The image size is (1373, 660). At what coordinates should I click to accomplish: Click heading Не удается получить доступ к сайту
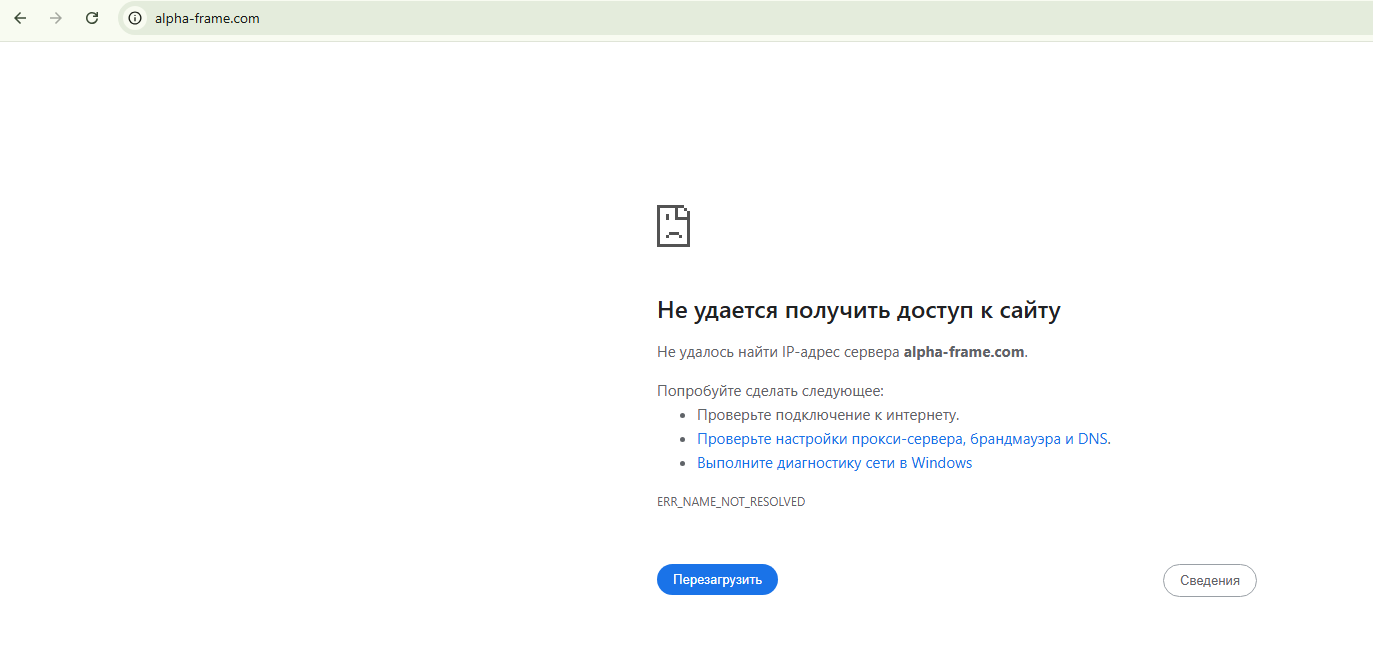click(858, 311)
